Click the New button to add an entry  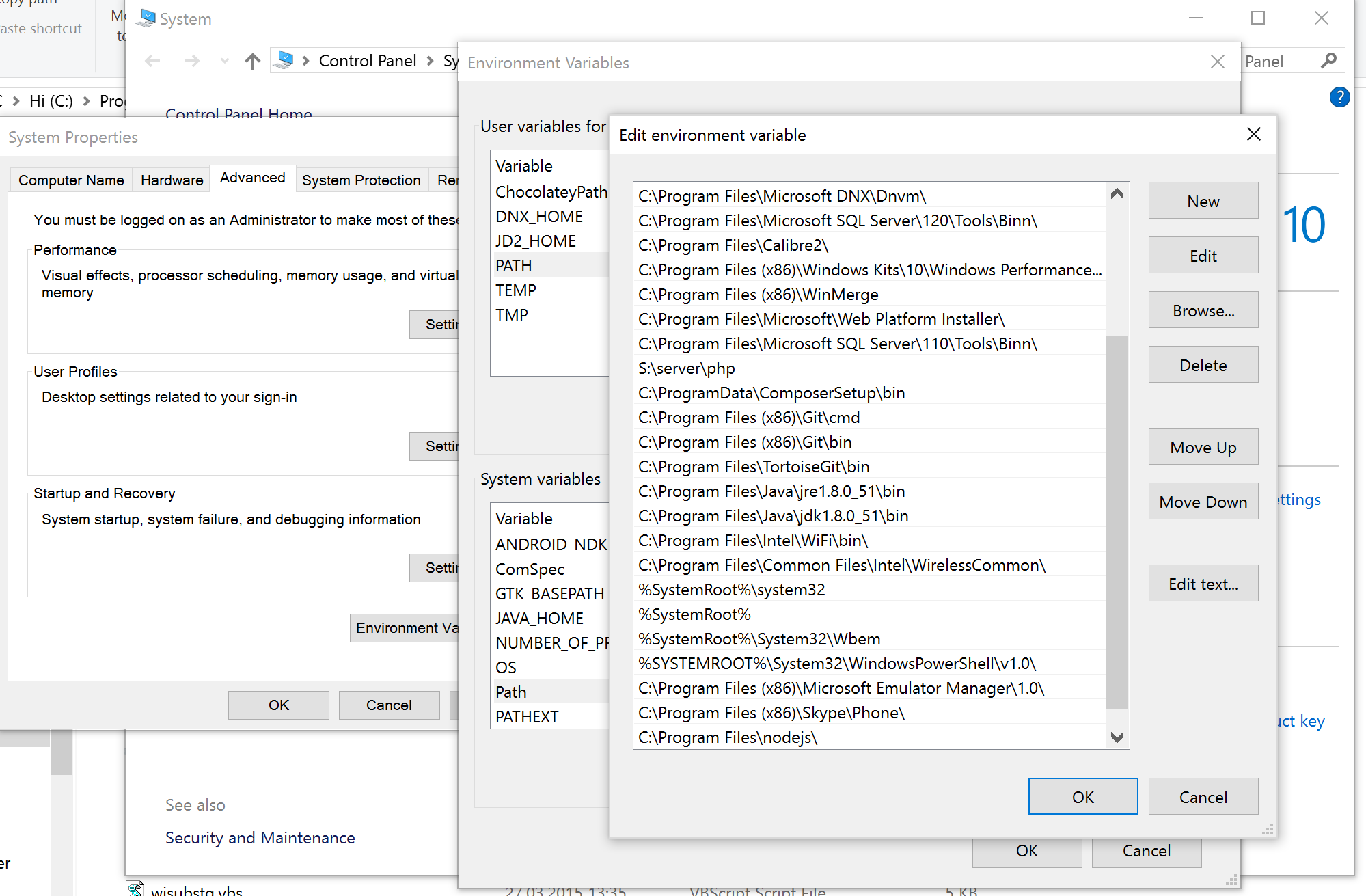pos(1203,200)
